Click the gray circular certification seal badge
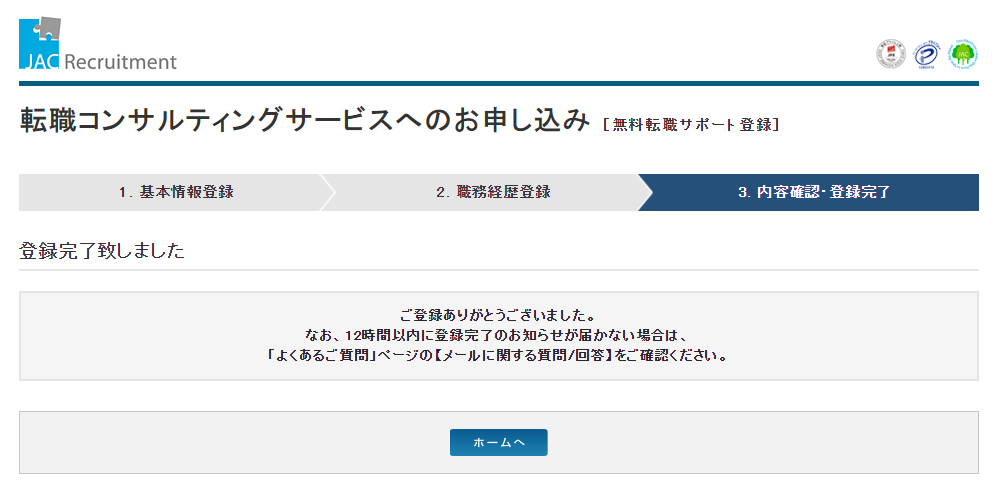 coord(891,55)
